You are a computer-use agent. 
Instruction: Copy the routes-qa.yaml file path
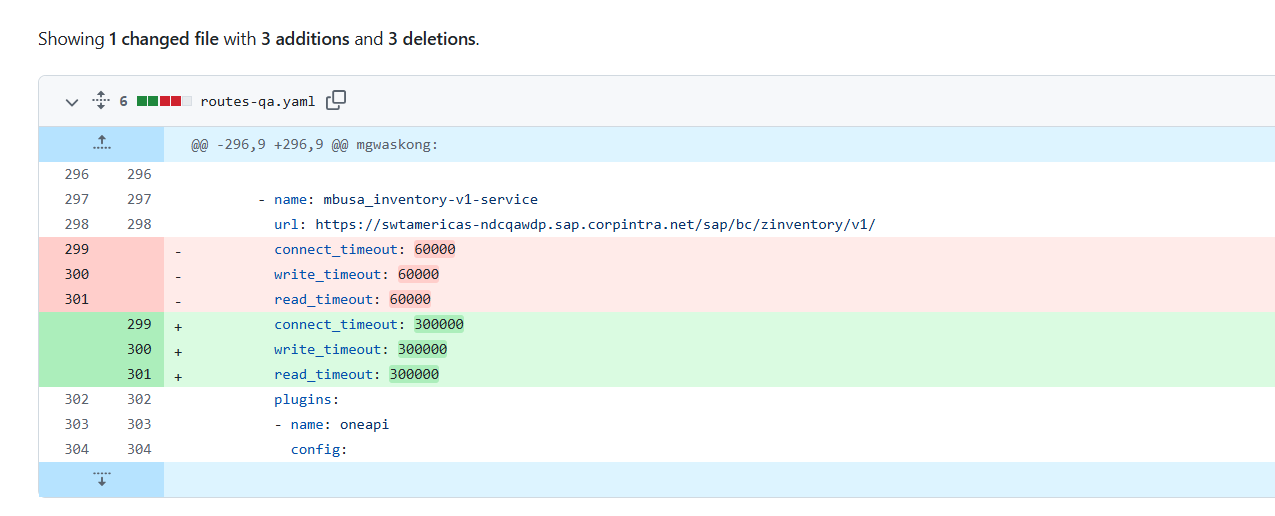click(x=337, y=100)
